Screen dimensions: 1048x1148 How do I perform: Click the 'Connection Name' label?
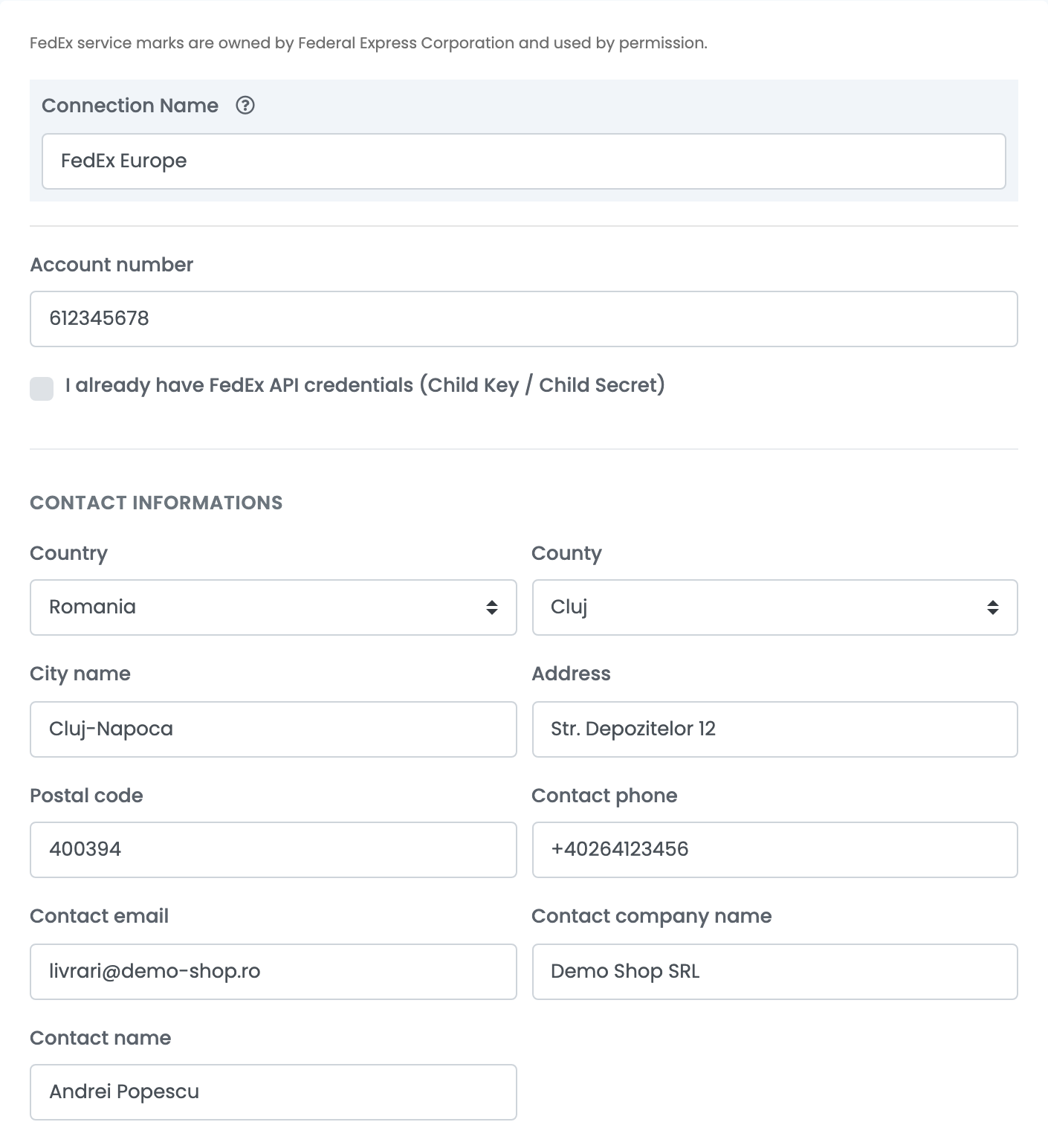point(130,106)
